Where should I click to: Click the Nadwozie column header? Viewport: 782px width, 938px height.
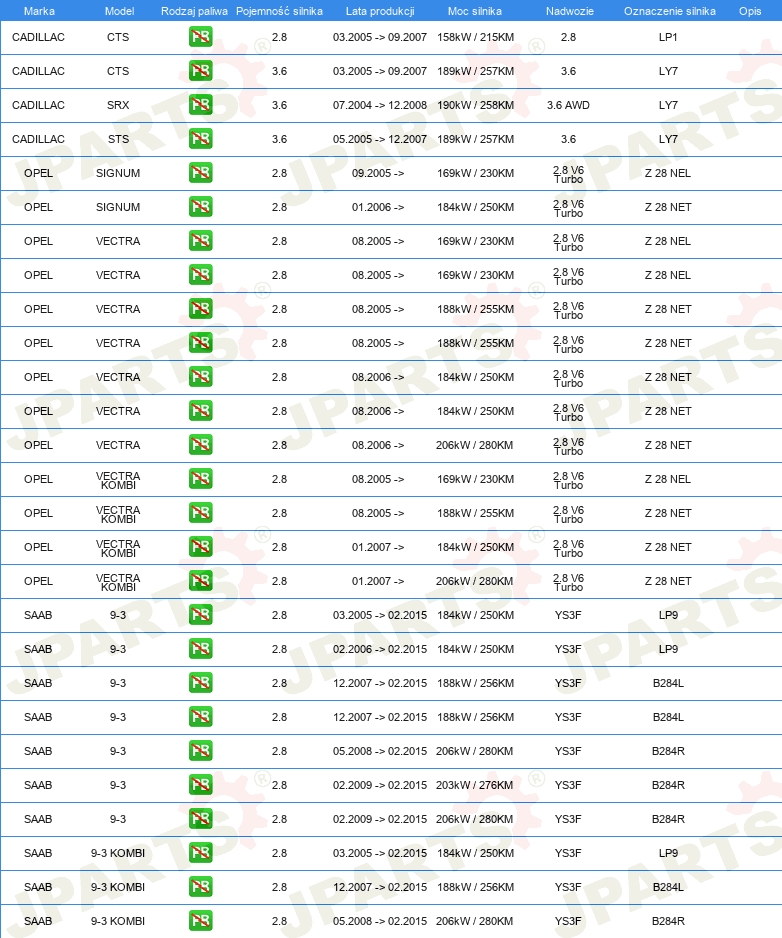tap(570, 11)
